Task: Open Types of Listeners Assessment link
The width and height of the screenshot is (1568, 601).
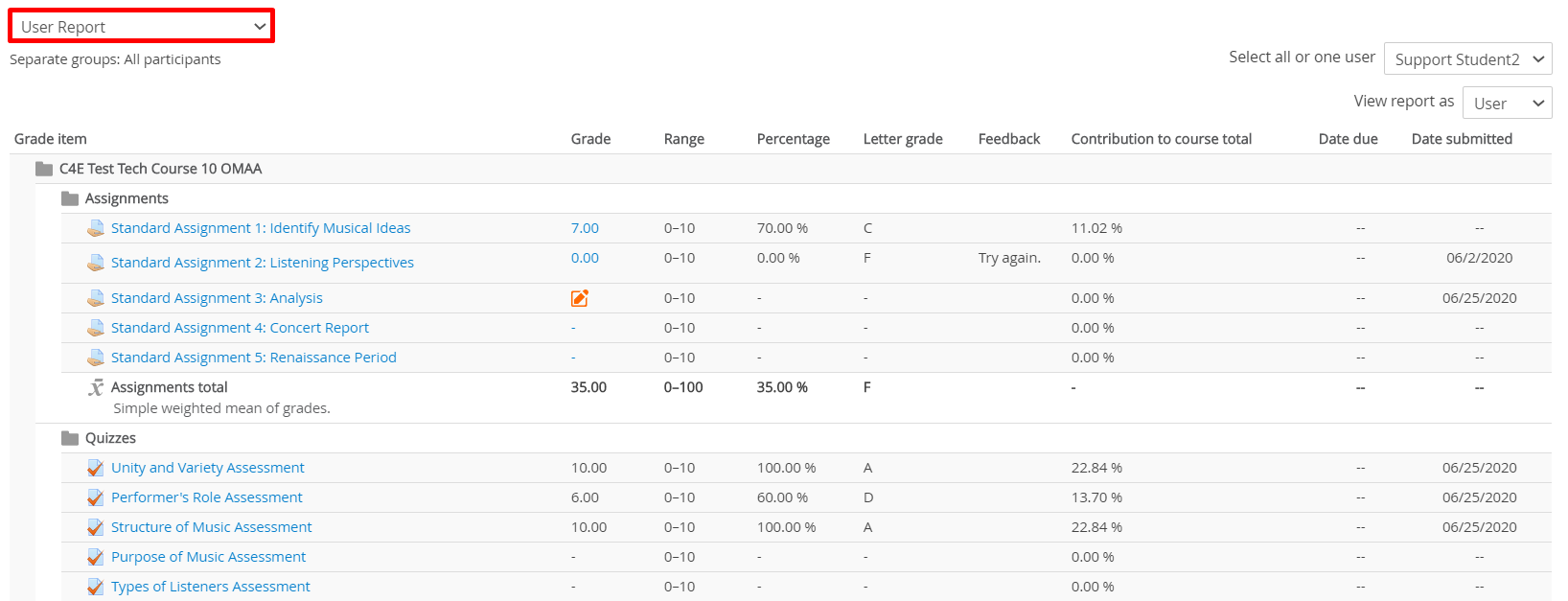Action: point(210,587)
